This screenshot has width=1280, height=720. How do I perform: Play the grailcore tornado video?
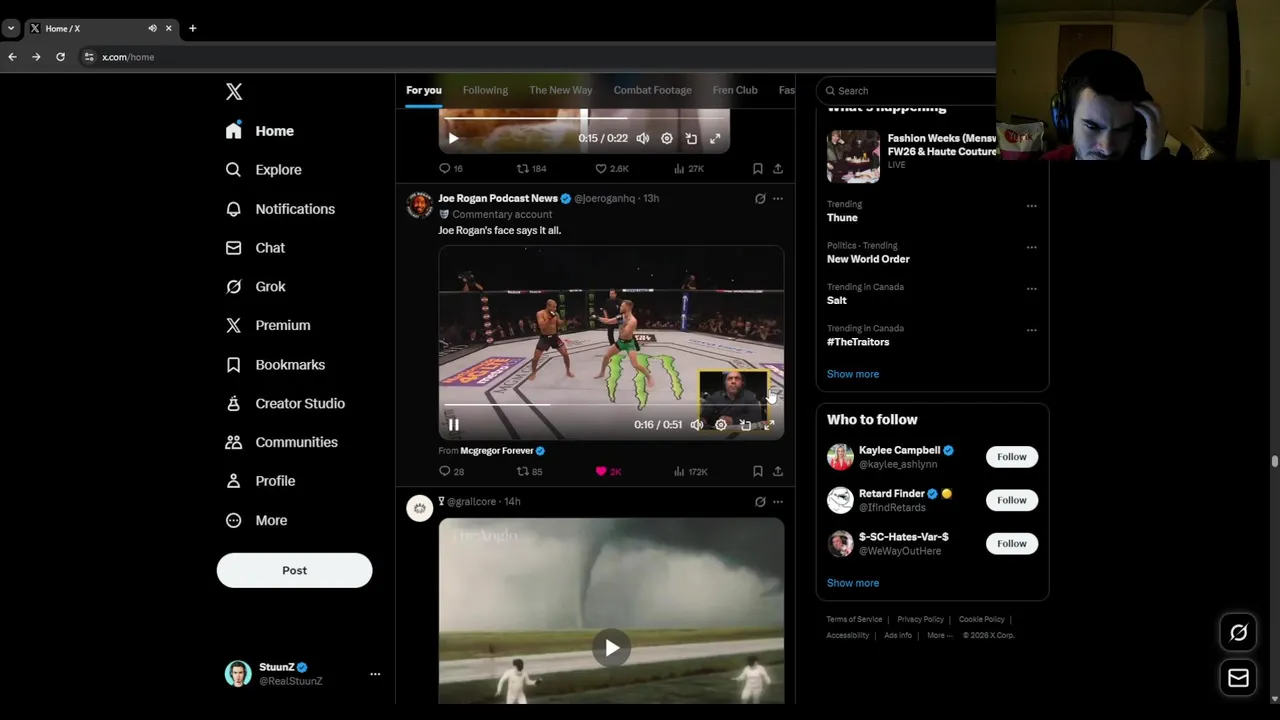pos(611,648)
